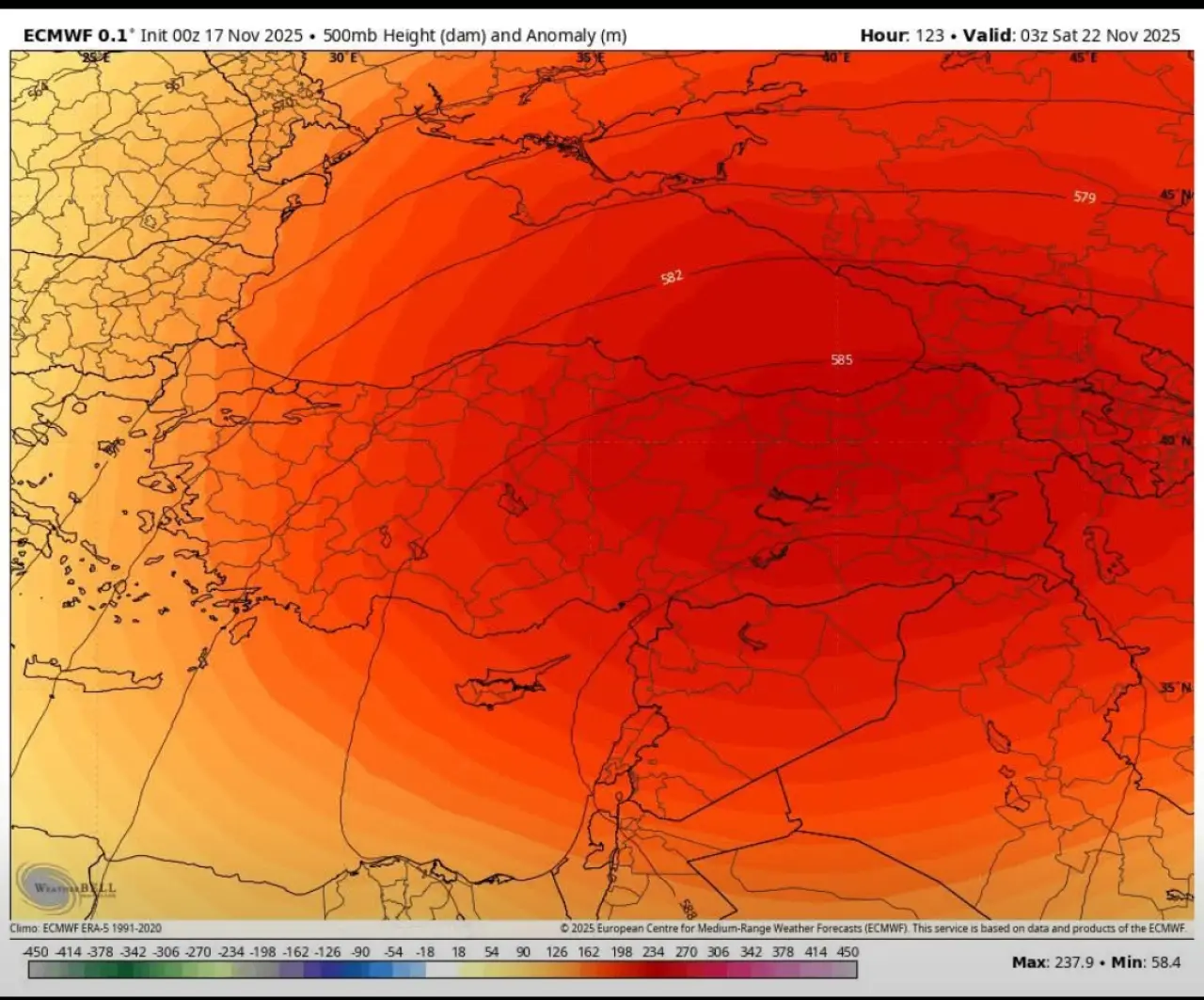Click the 234 value on color scale
Screen dimensions: 1204x1000
click(x=654, y=951)
